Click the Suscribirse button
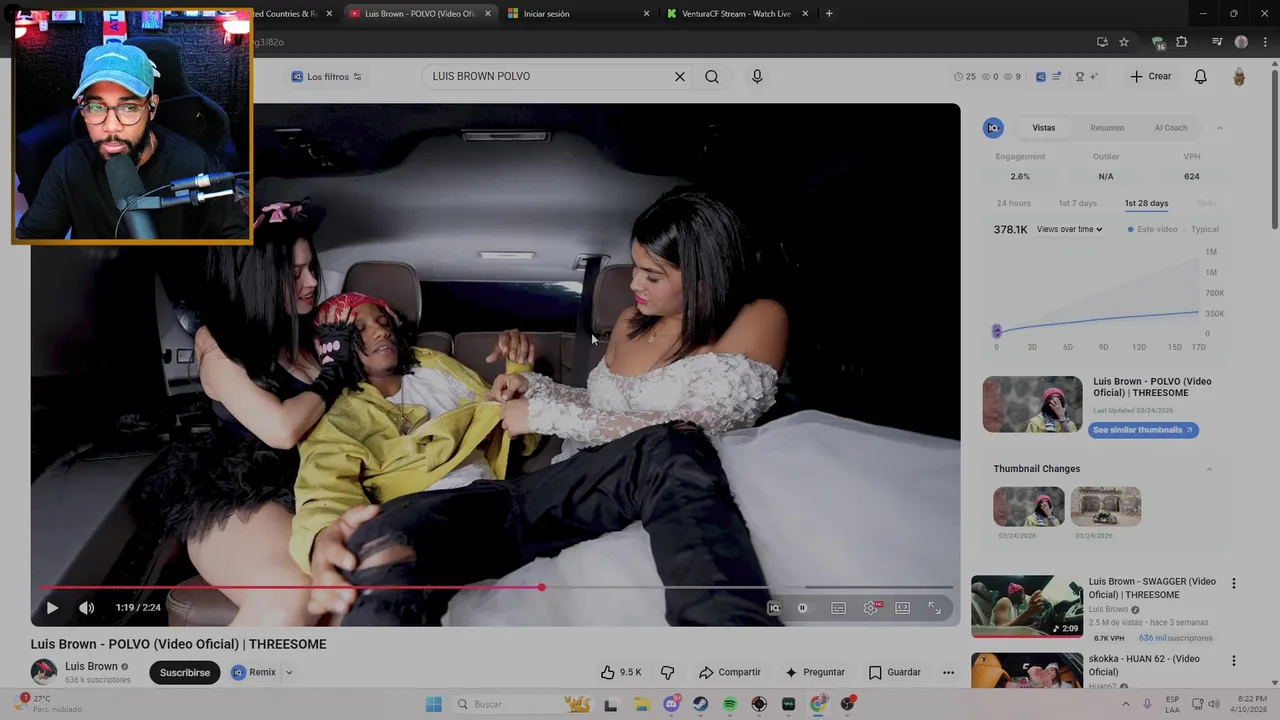Image resolution: width=1280 pixels, height=720 pixels. click(185, 672)
